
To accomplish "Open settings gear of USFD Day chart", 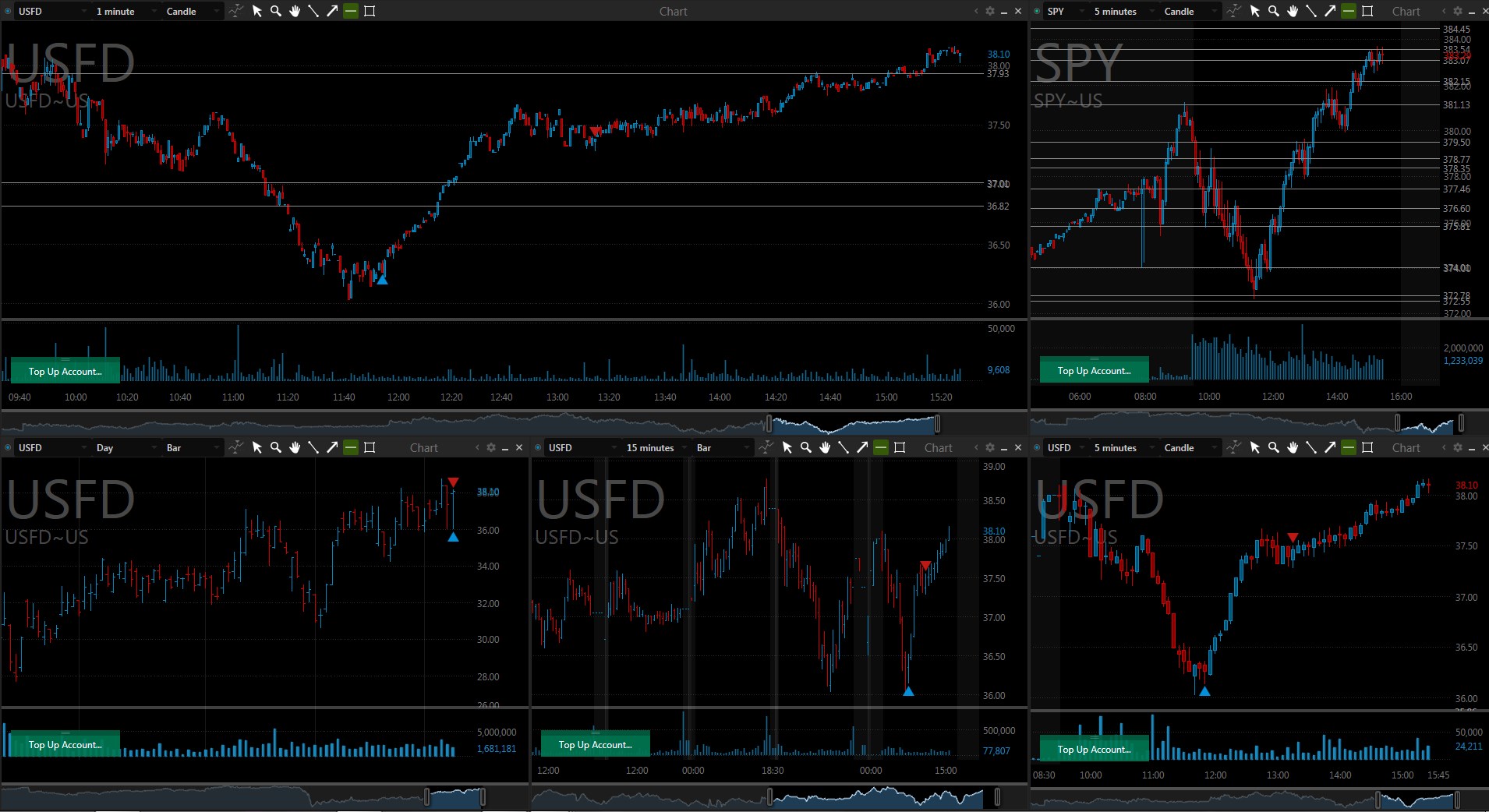I will pyautogui.click(x=491, y=447).
